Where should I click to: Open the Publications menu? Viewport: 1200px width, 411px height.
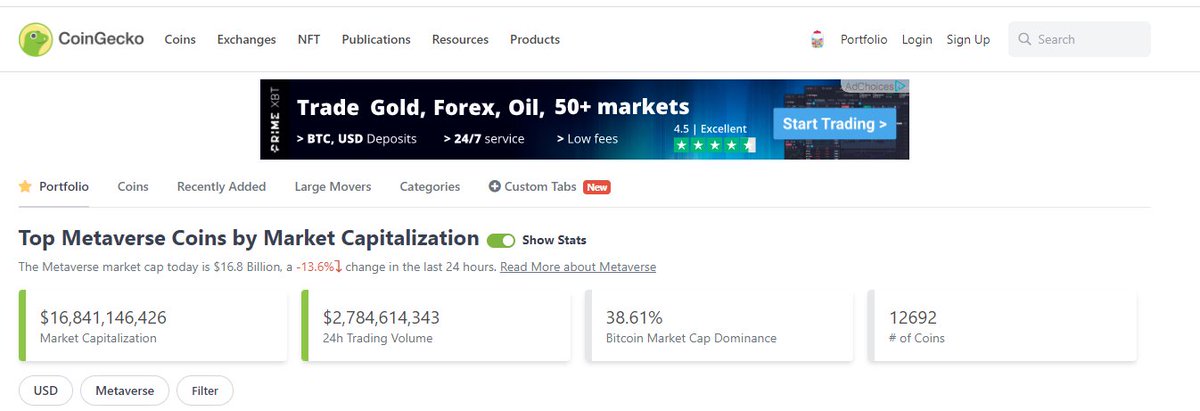point(376,40)
